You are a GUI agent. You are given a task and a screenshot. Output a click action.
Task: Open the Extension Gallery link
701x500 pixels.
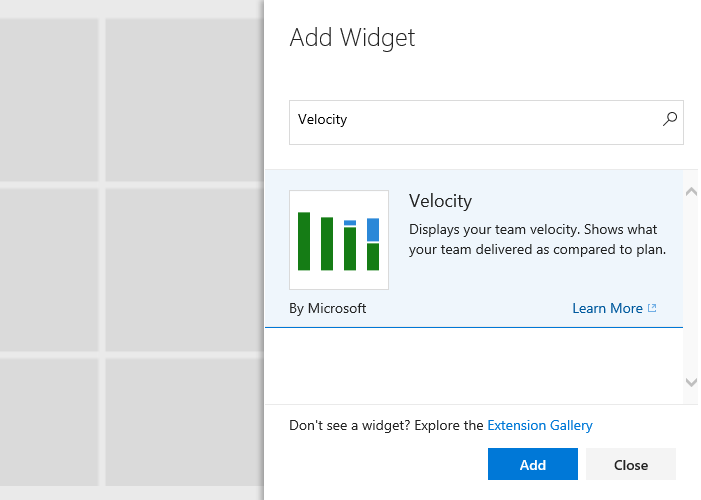[540, 425]
